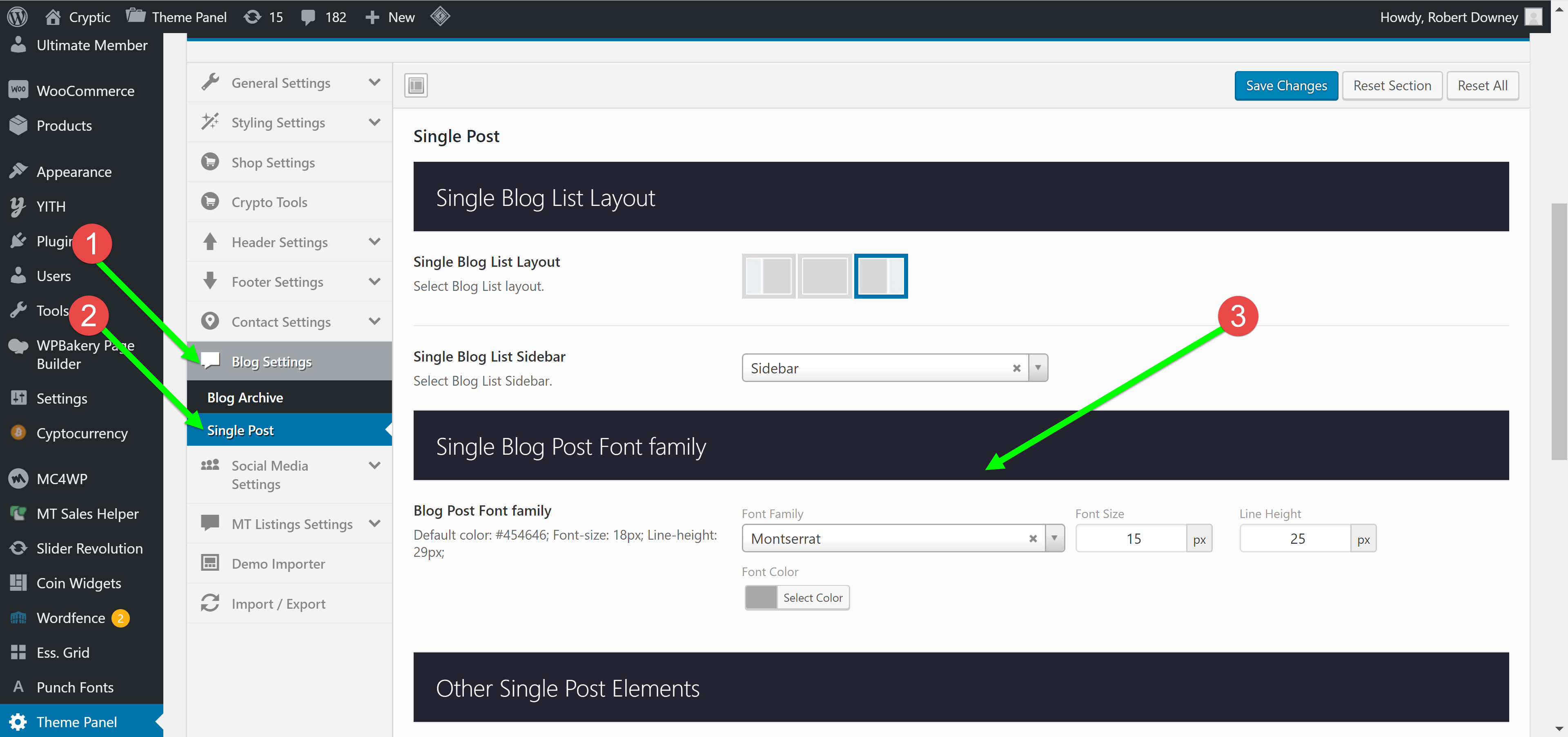Click the diamond icon in admin bar
The image size is (1568, 737).
pyautogui.click(x=439, y=16)
